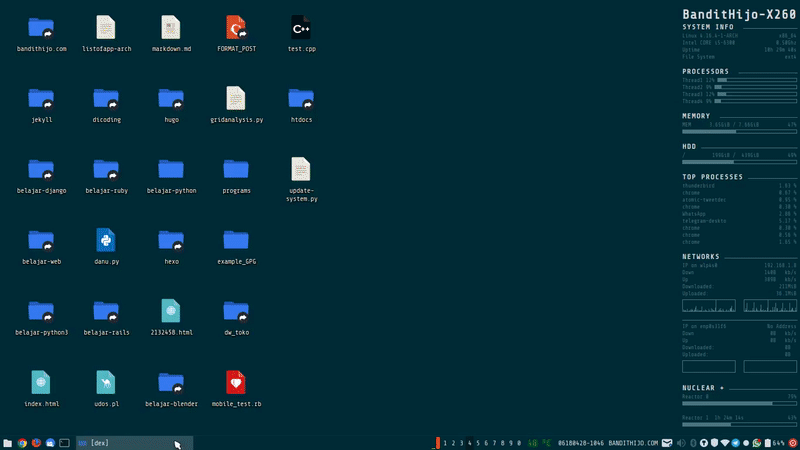Open the FORMAT_POST file icon
This screenshot has height=450, width=800.
pos(236,28)
